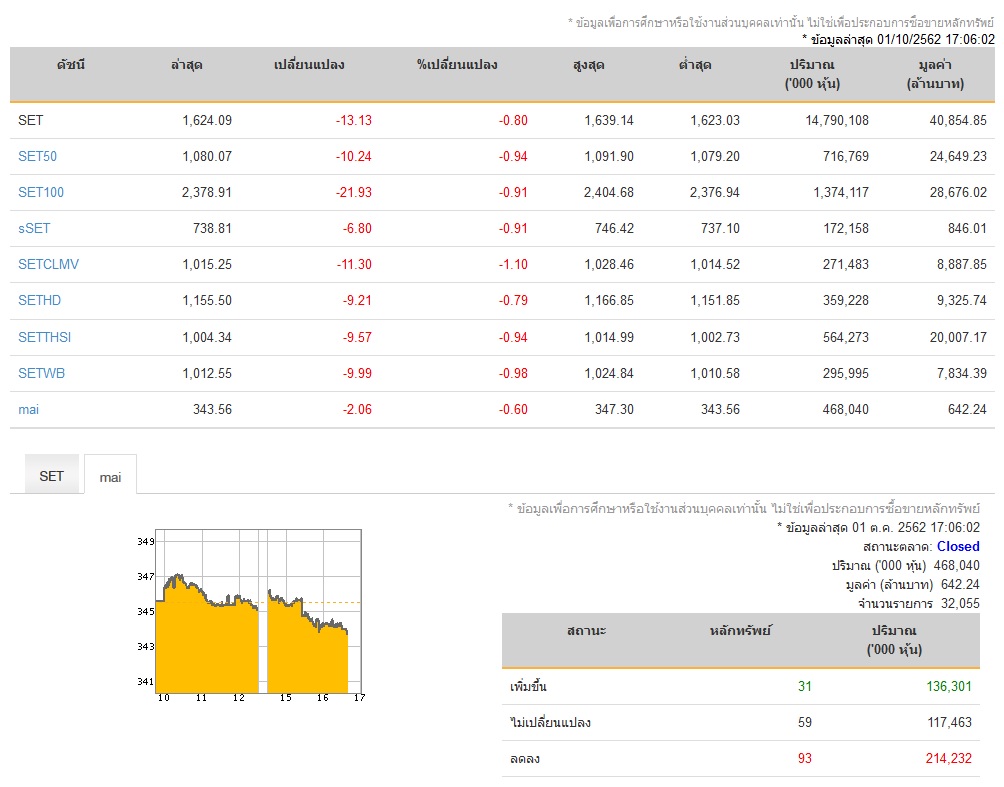Click the ลดลง row count 93

pyautogui.click(x=805, y=759)
